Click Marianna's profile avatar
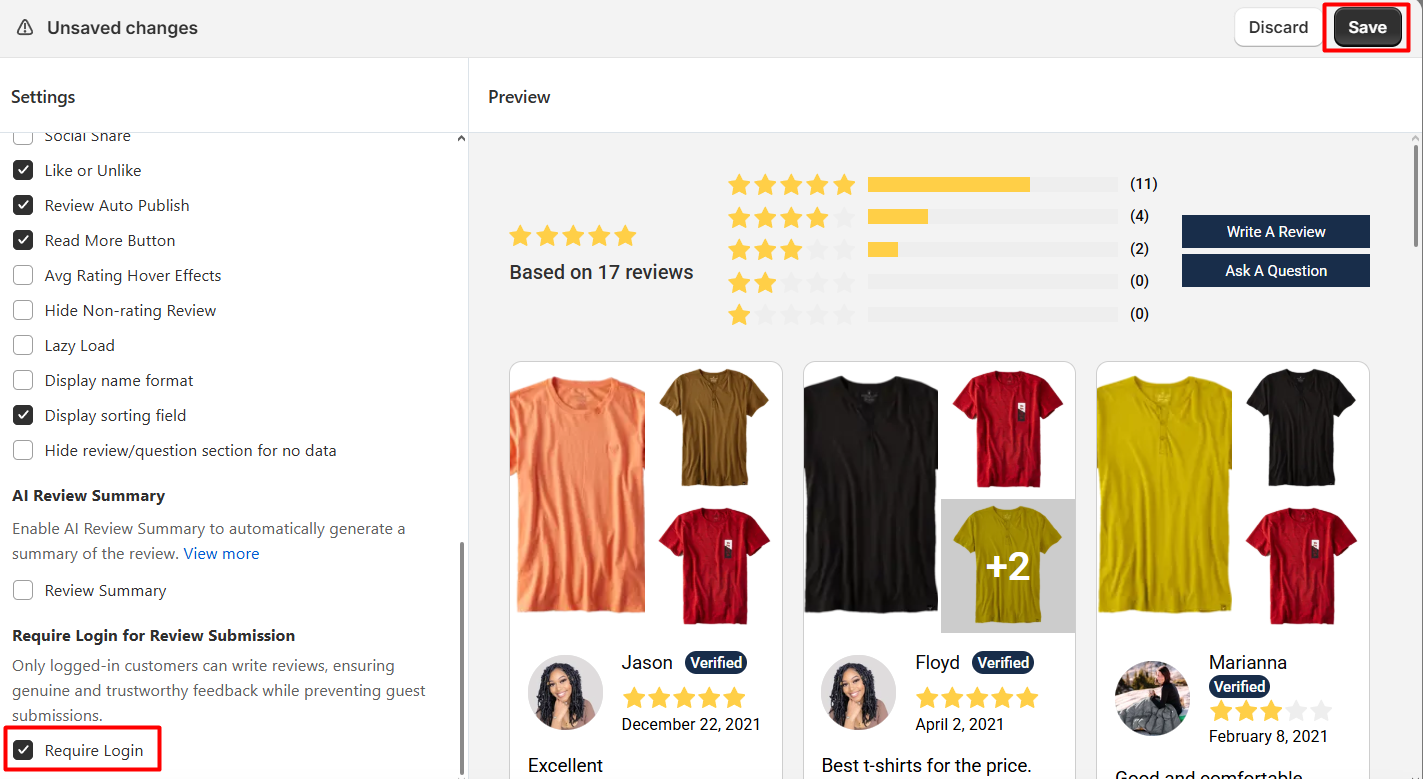The image size is (1423, 779). click(x=1152, y=698)
